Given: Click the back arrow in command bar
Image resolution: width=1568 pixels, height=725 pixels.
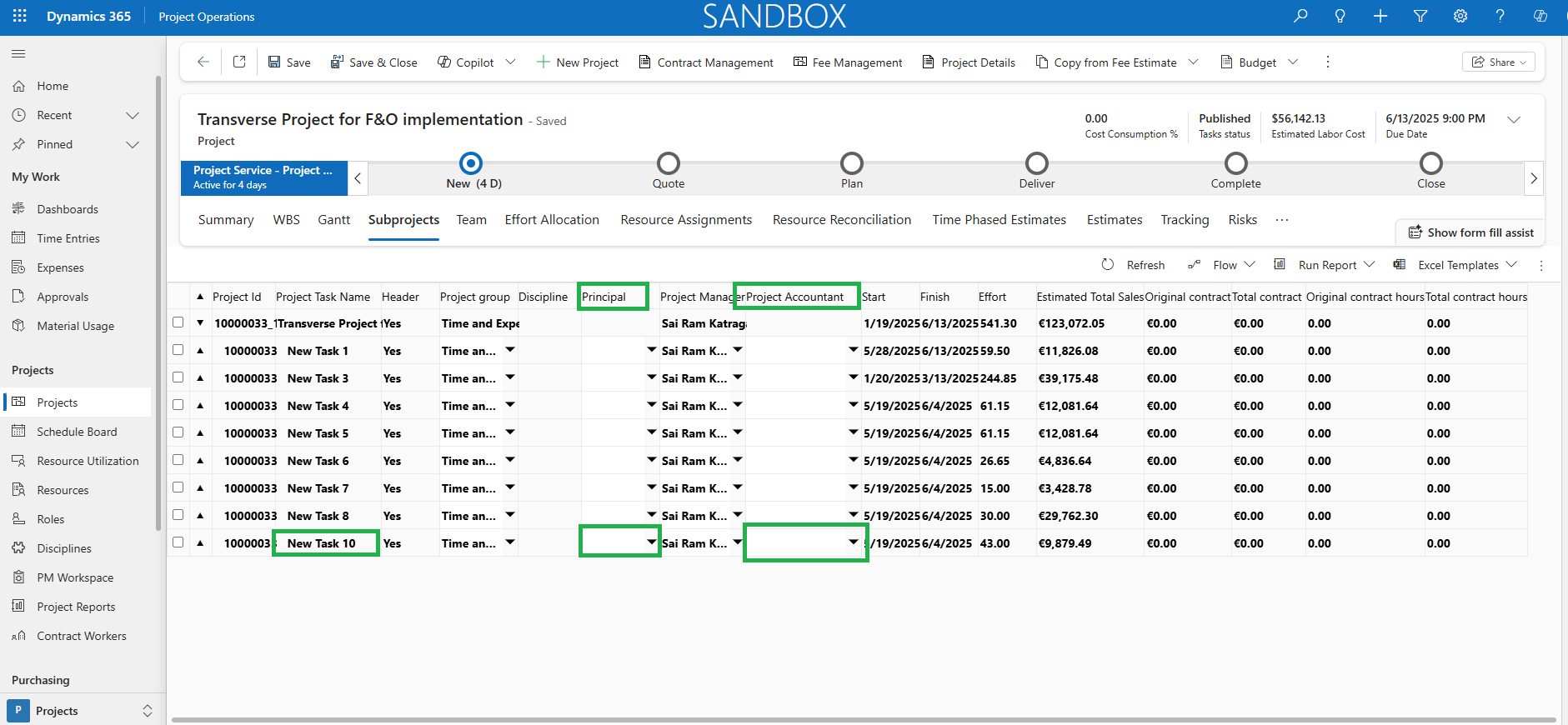Looking at the screenshot, I should coord(203,62).
